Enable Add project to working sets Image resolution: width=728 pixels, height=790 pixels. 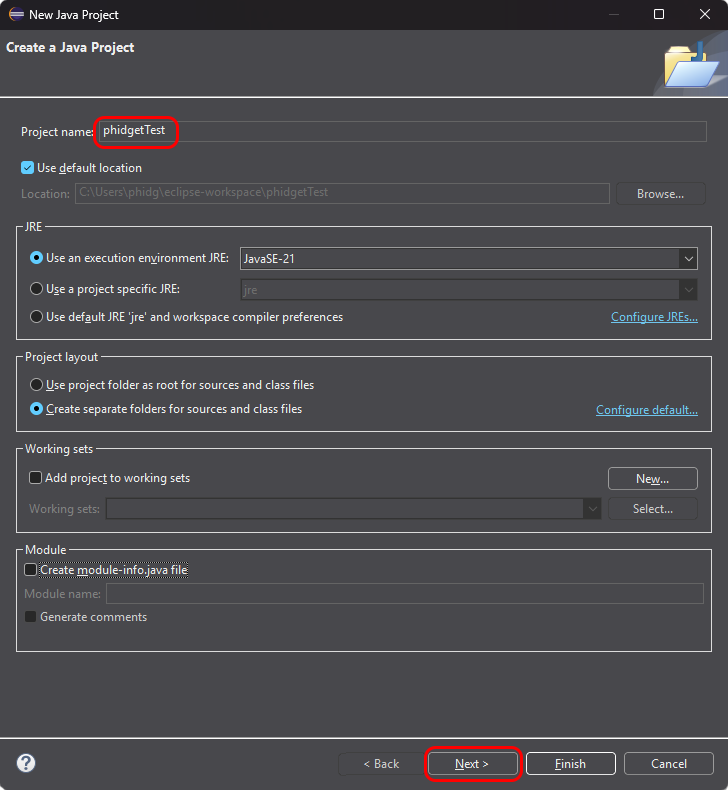point(36,478)
